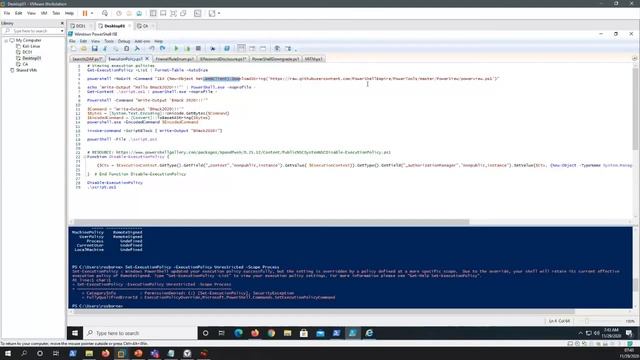This screenshot has height=360, width=640.
Task: Click the guest taskbar search box
Action: tap(141, 333)
